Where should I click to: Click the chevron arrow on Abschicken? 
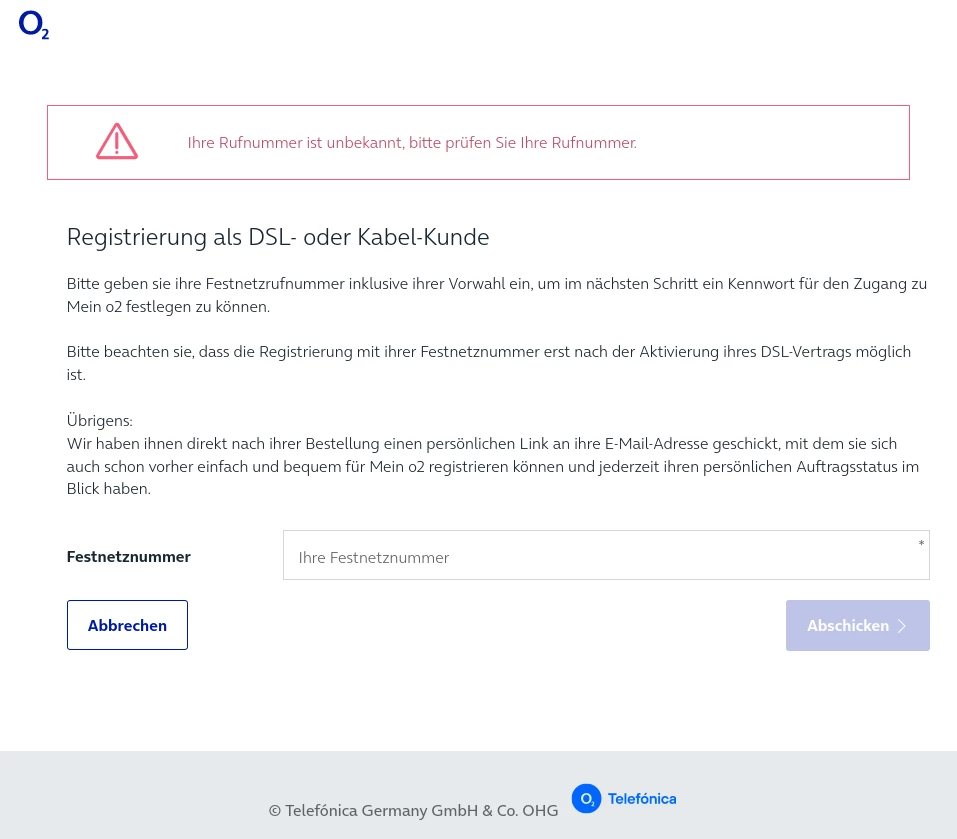(902, 626)
